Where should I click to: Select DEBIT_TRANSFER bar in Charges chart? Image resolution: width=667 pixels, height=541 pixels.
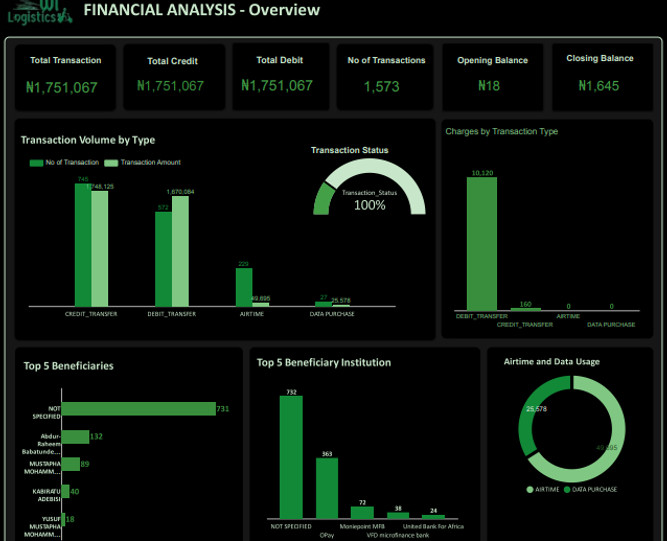click(x=482, y=244)
